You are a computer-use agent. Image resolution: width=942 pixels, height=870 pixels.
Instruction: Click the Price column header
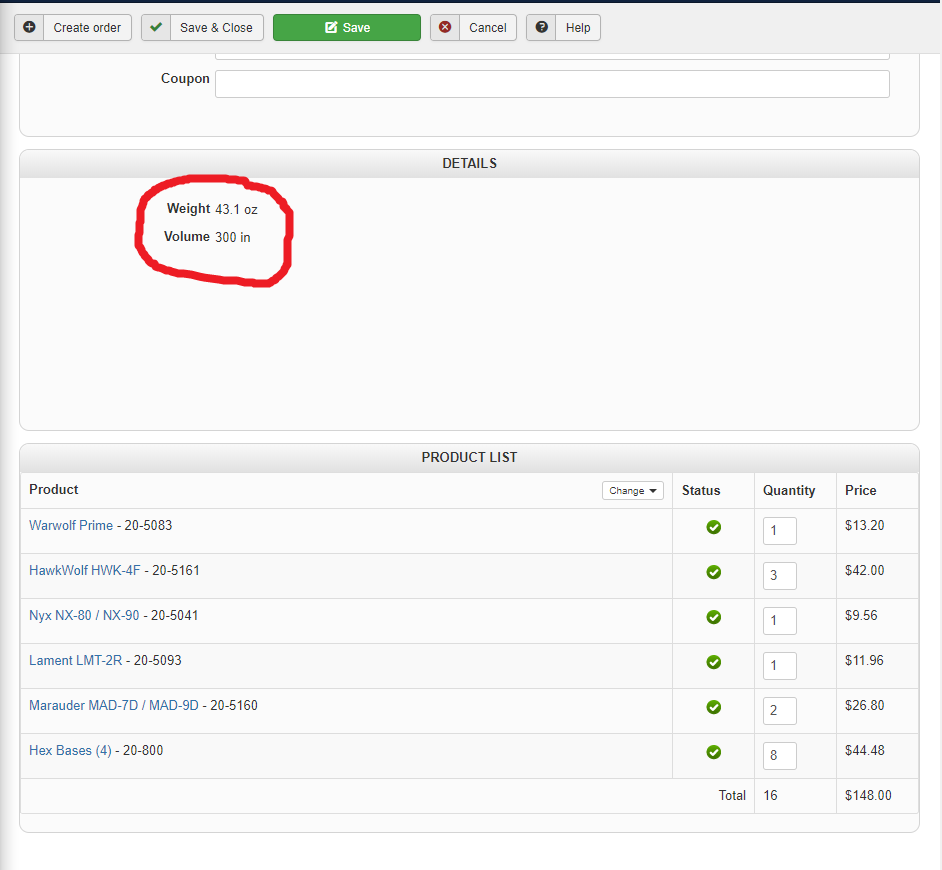click(x=860, y=490)
